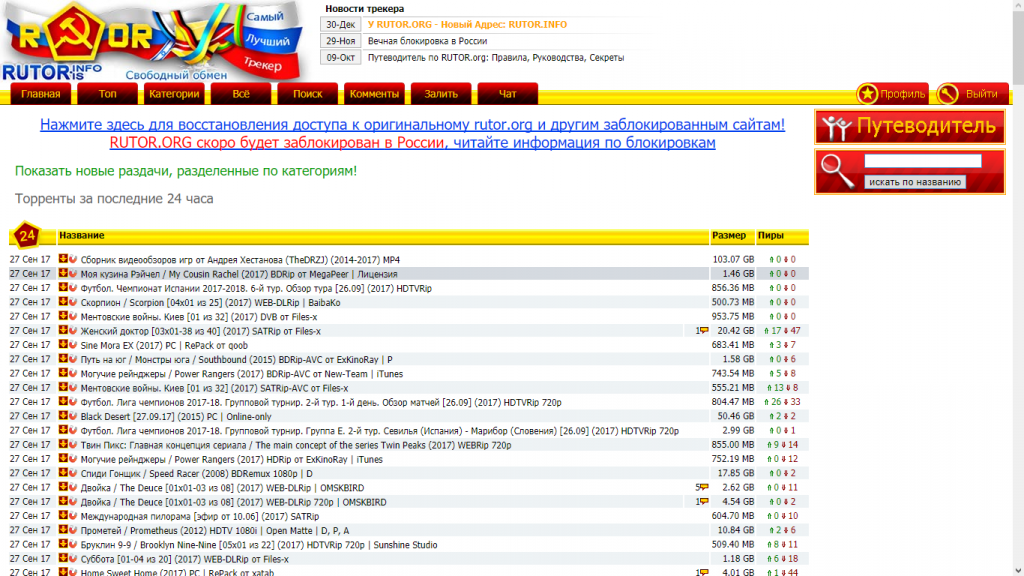Open magnet link for Black Desert
Image resolution: width=1024 pixels, height=576 pixels.
coord(72,416)
